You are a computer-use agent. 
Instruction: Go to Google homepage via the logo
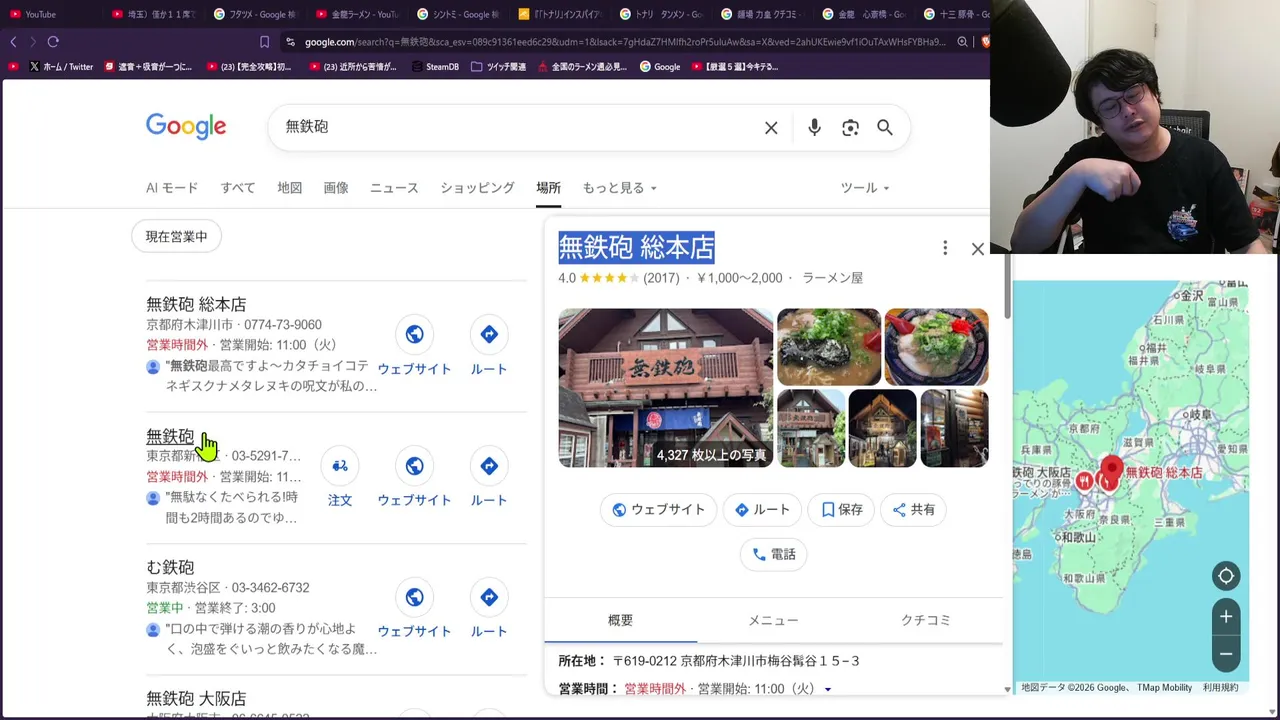pyautogui.click(x=186, y=126)
